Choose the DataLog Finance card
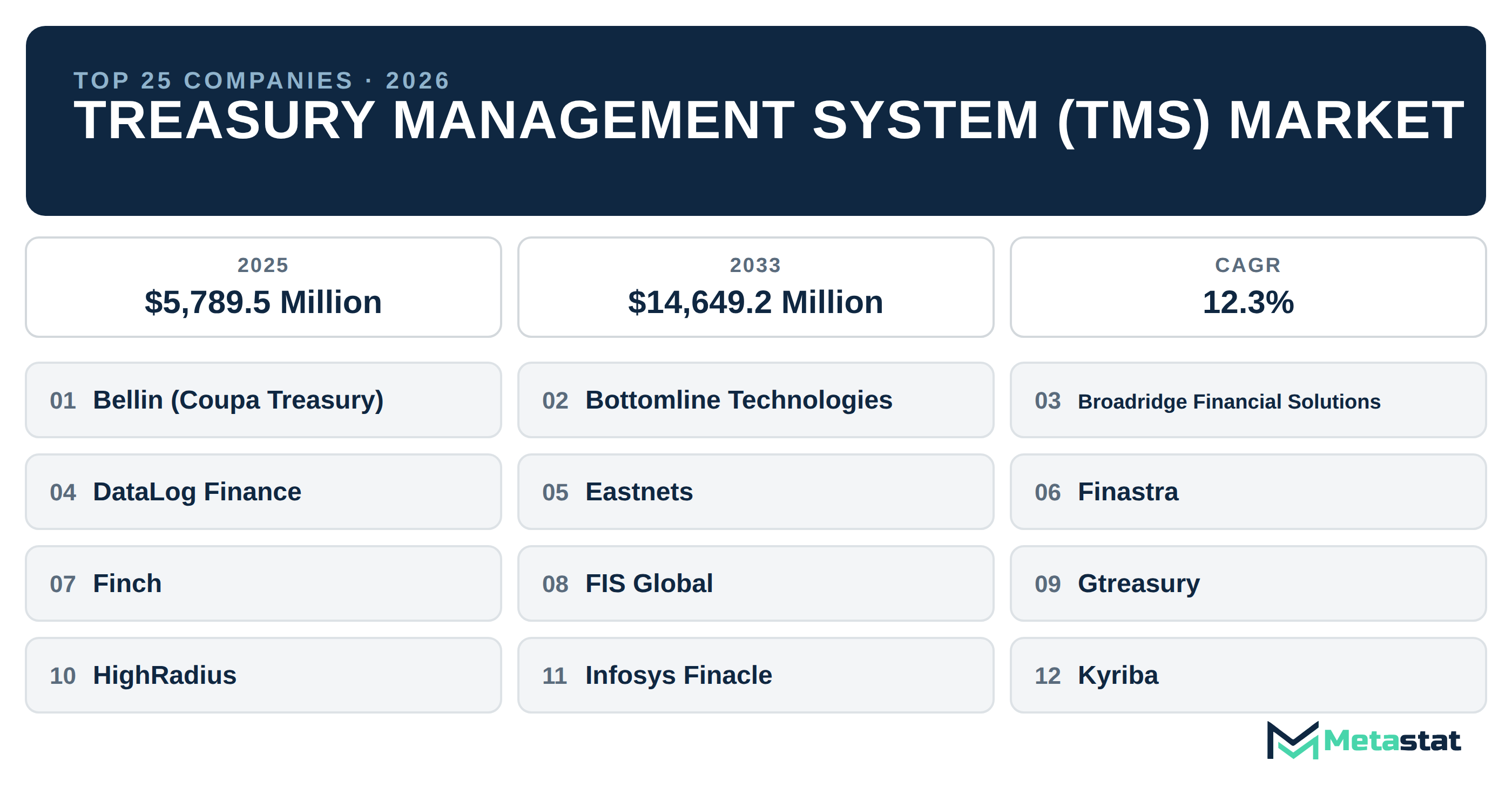The height and width of the screenshot is (788, 1512). [x=263, y=492]
